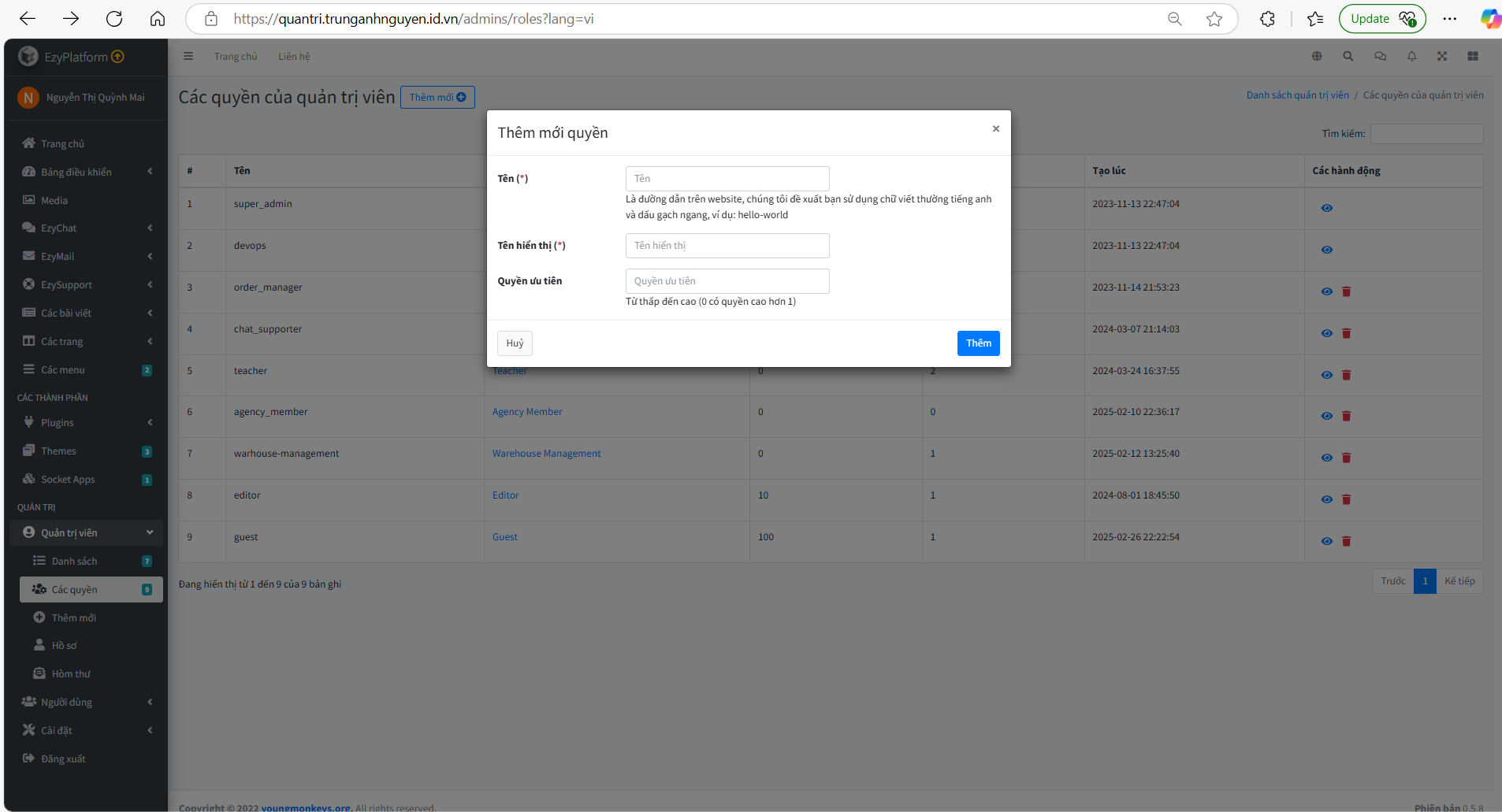
Task: Click browser zoom magnifier icon
Action: coord(1175,19)
